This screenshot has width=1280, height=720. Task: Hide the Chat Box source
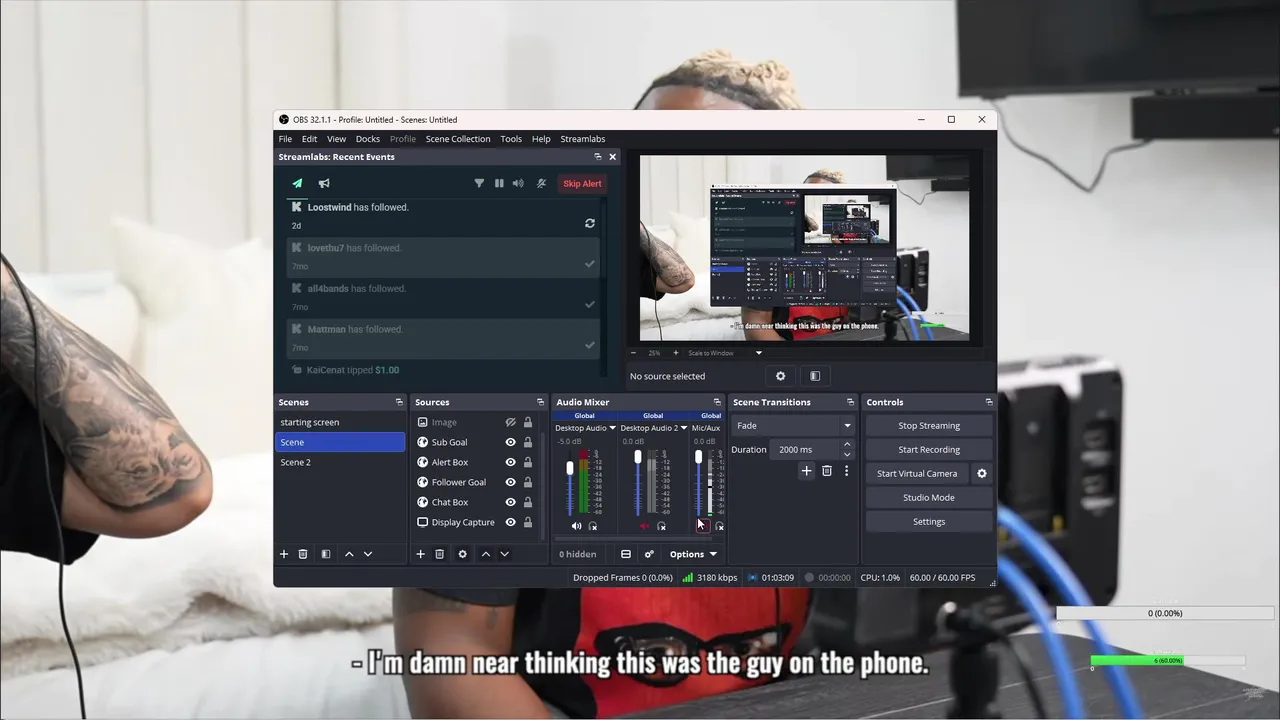(x=511, y=502)
